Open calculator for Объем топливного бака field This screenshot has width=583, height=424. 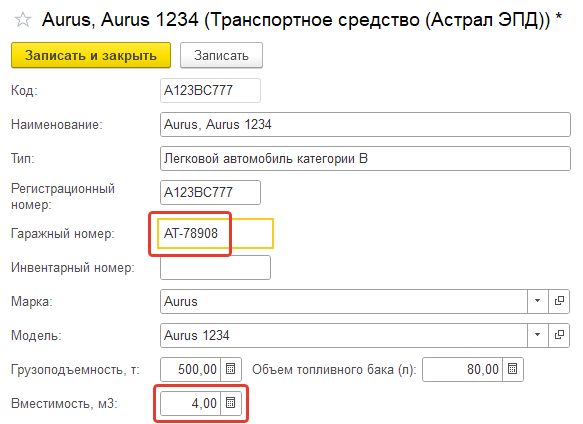pyautogui.click(x=513, y=369)
